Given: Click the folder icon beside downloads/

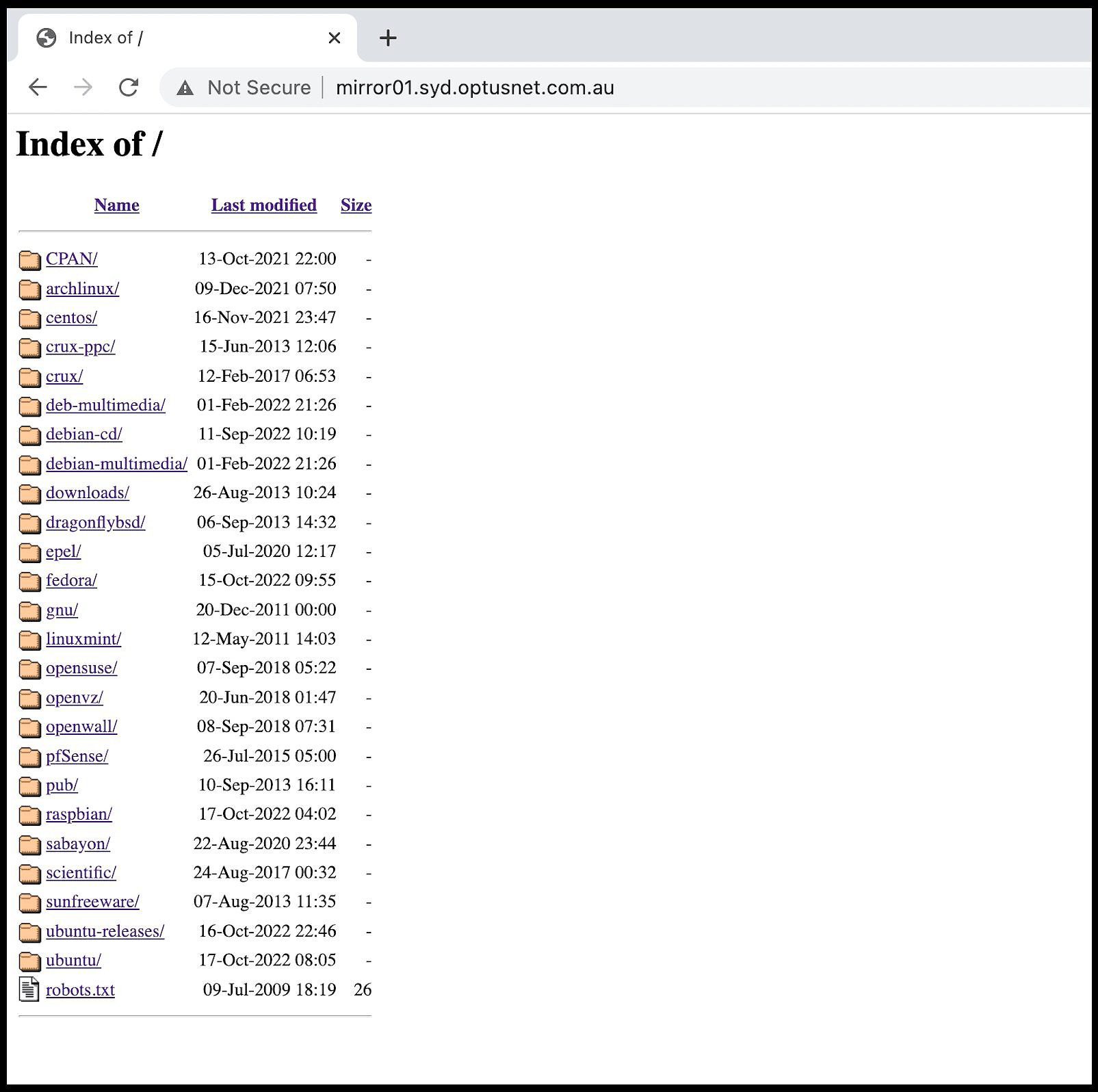Looking at the screenshot, I should pos(30,494).
